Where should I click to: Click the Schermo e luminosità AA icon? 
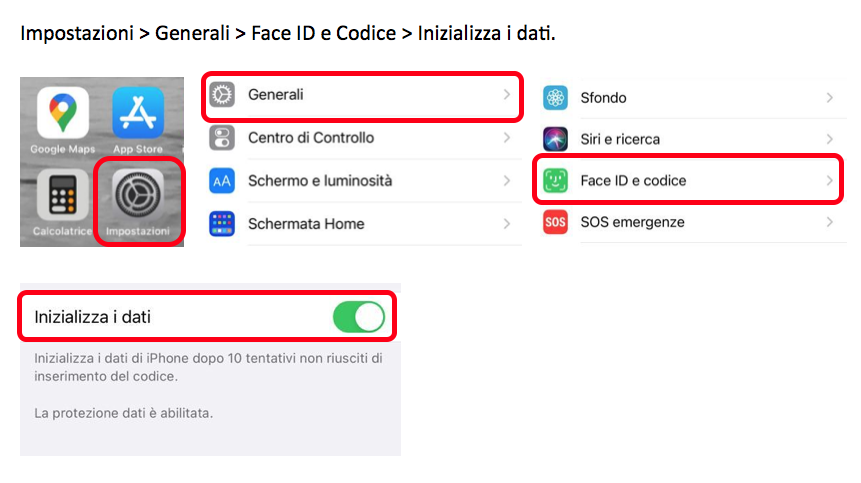tap(222, 181)
